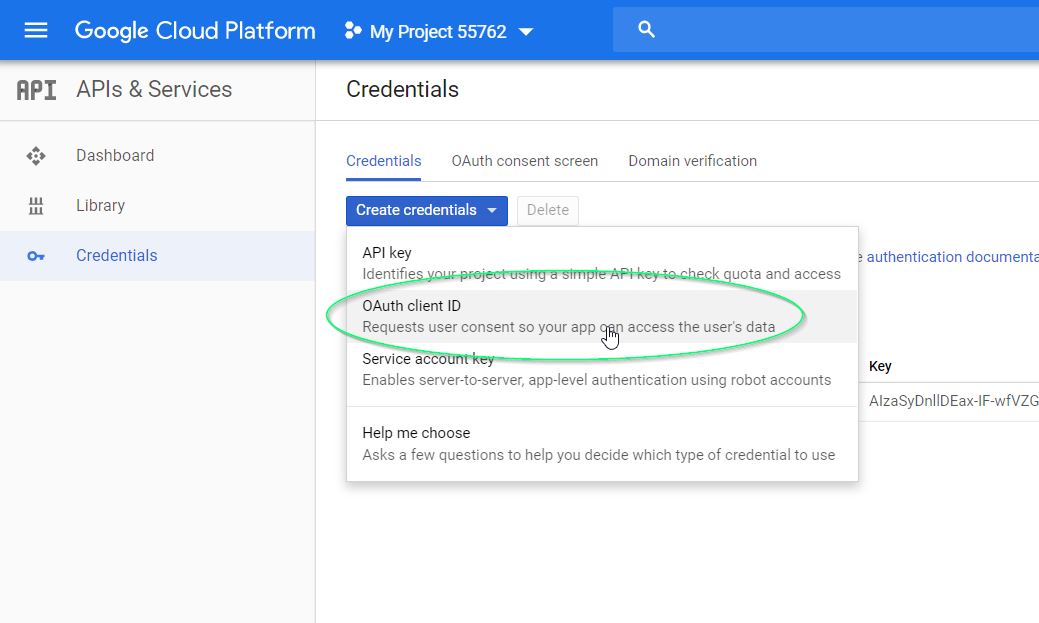This screenshot has width=1039, height=623.
Task: Click the Create credentials caret arrow
Action: coord(492,211)
